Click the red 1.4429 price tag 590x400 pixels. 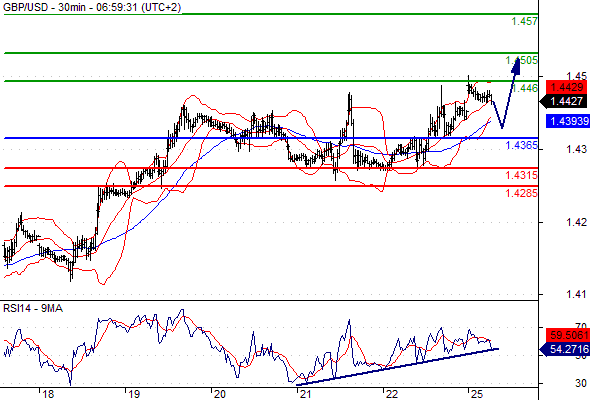click(567, 88)
